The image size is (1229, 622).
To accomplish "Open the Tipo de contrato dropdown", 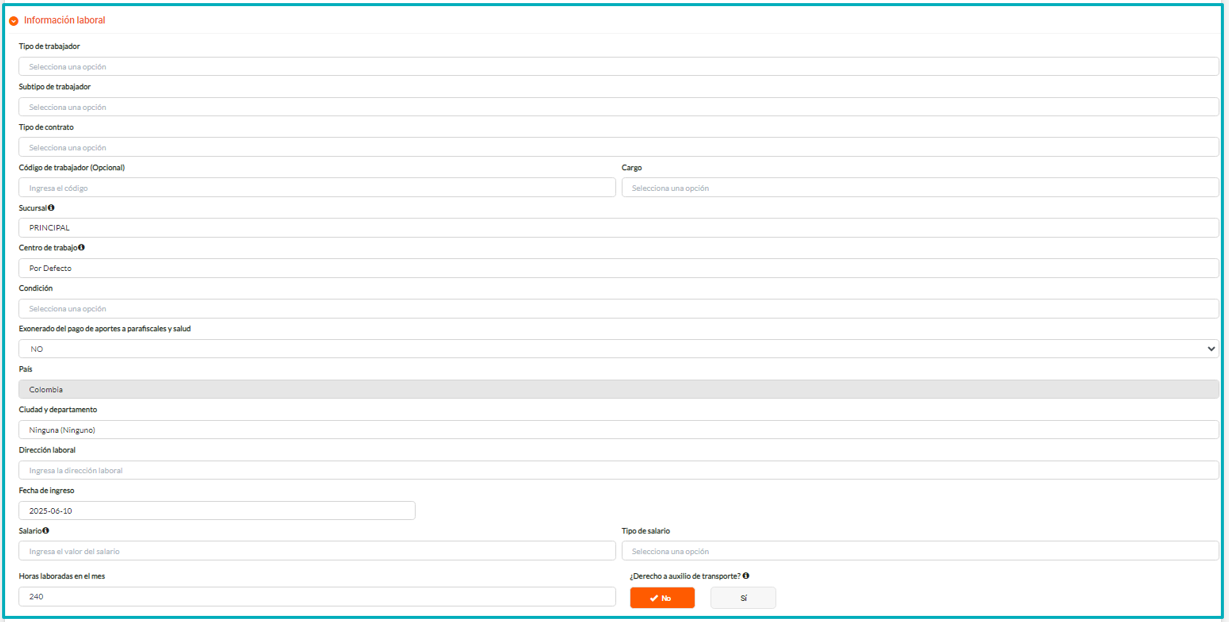I will click(x=617, y=148).
